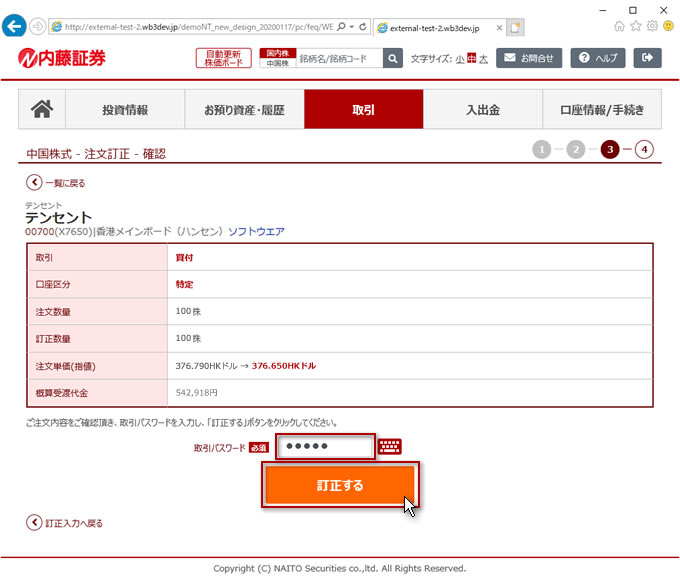The image size is (680, 579).
Task: Open the 口座情報/手続き navigation tab
Action: [x=602, y=109]
